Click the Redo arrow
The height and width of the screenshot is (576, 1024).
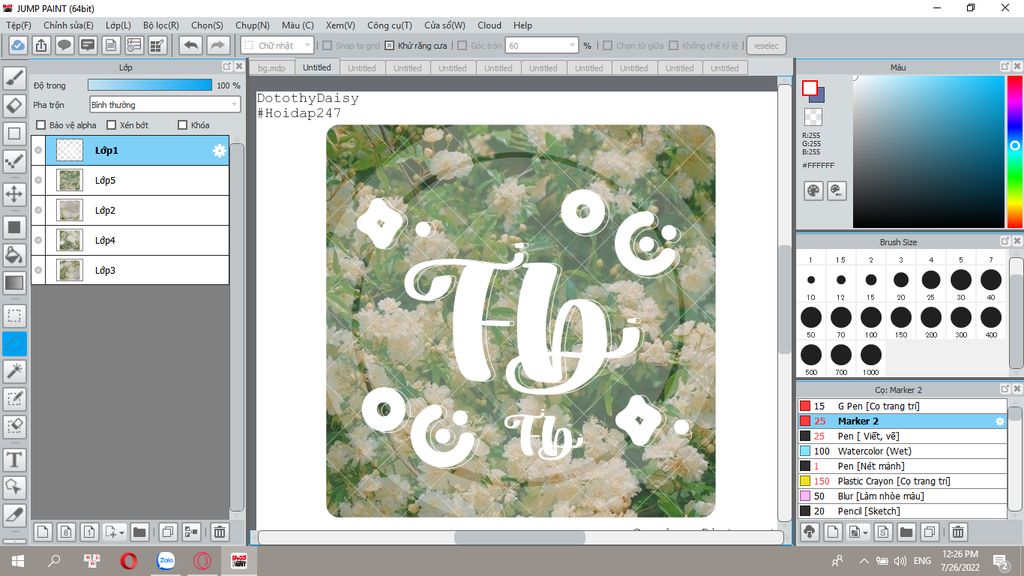[217, 46]
